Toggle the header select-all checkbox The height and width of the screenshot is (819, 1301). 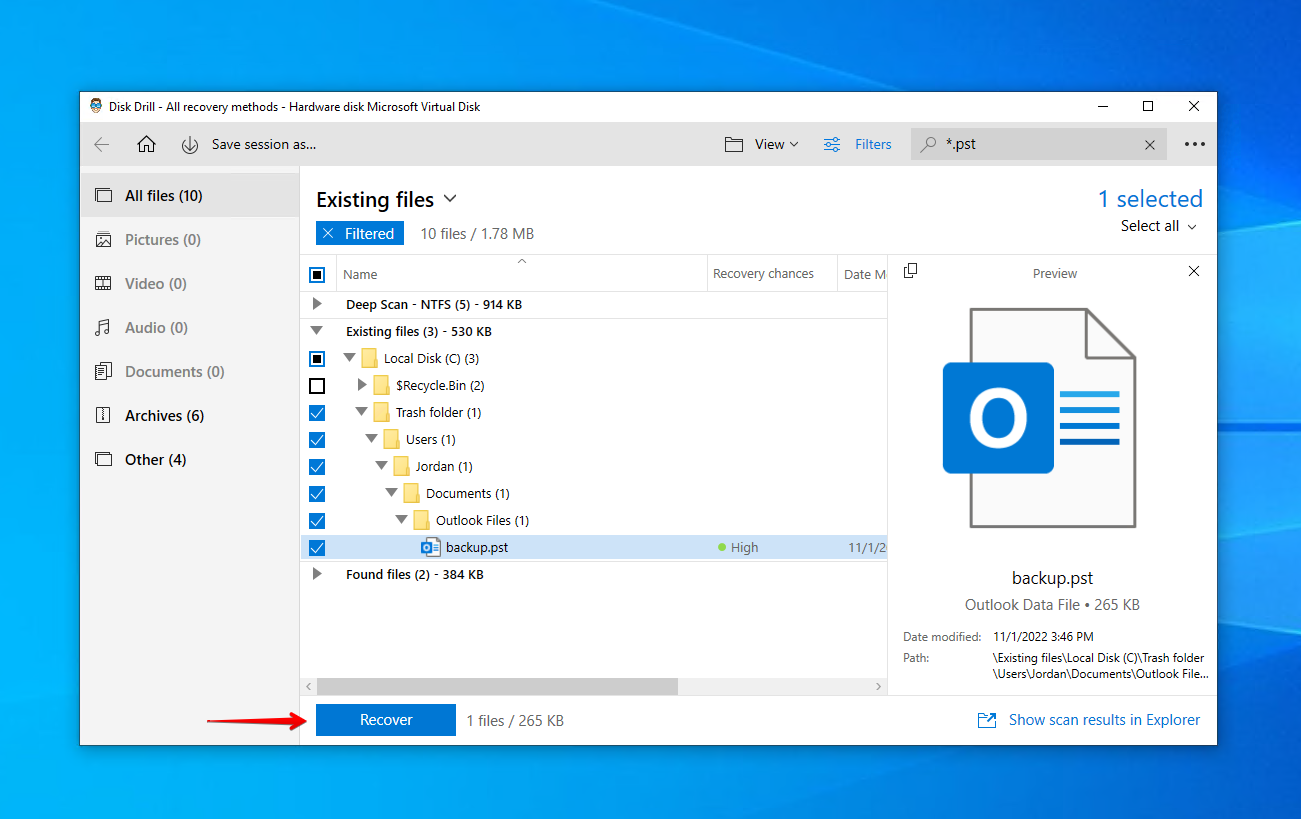click(317, 274)
